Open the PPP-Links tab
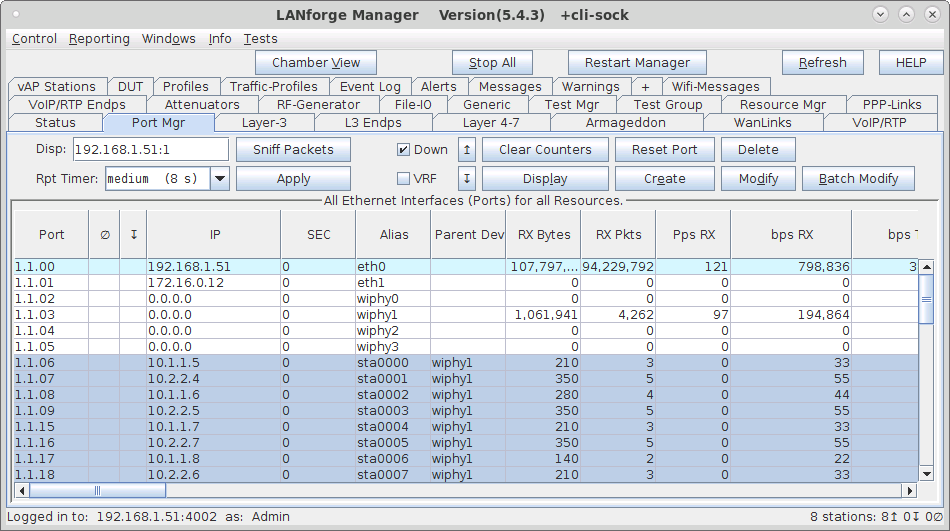 892,104
